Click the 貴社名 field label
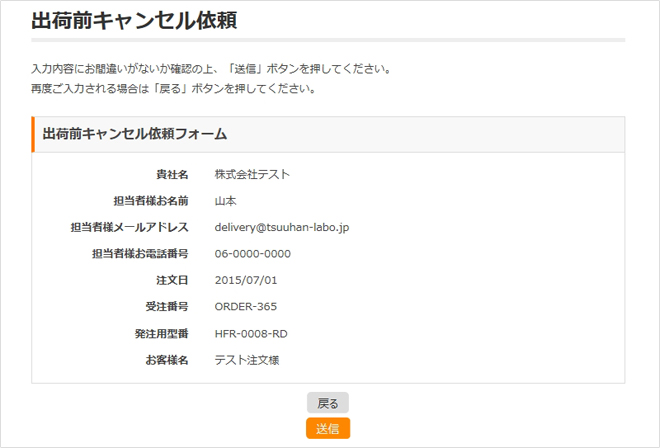Viewport: 660px width, 448px height. pos(172,174)
